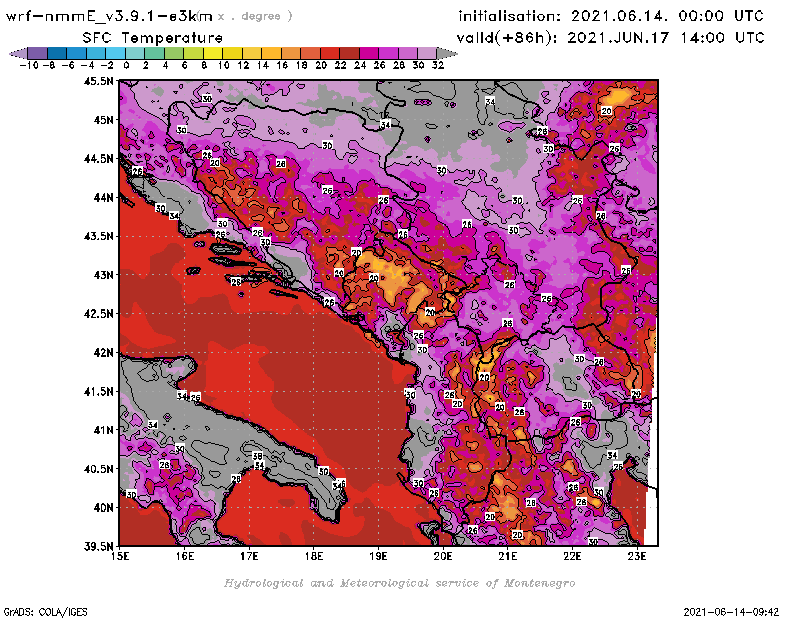Click the 19E longitude label
This screenshot has height=618, width=800.
tap(379, 556)
